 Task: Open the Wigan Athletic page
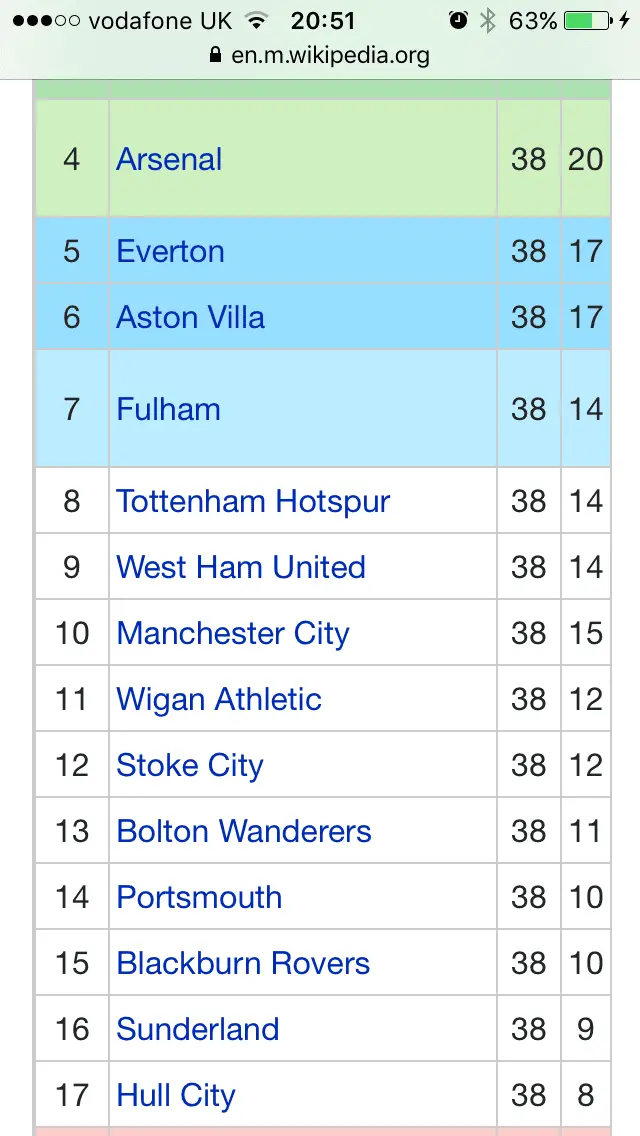click(219, 699)
